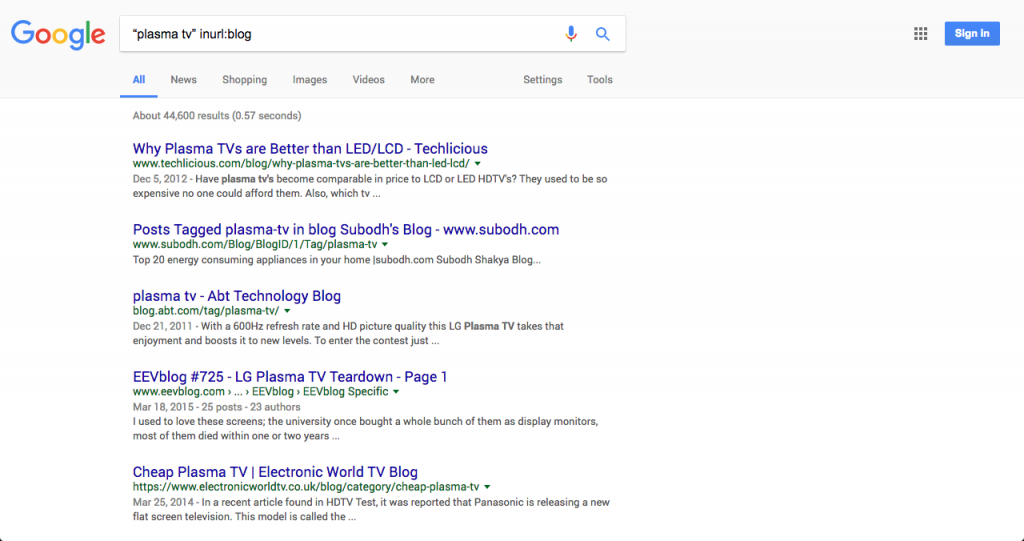Switch to the Shopping tab
1024x541 pixels.
click(244, 80)
